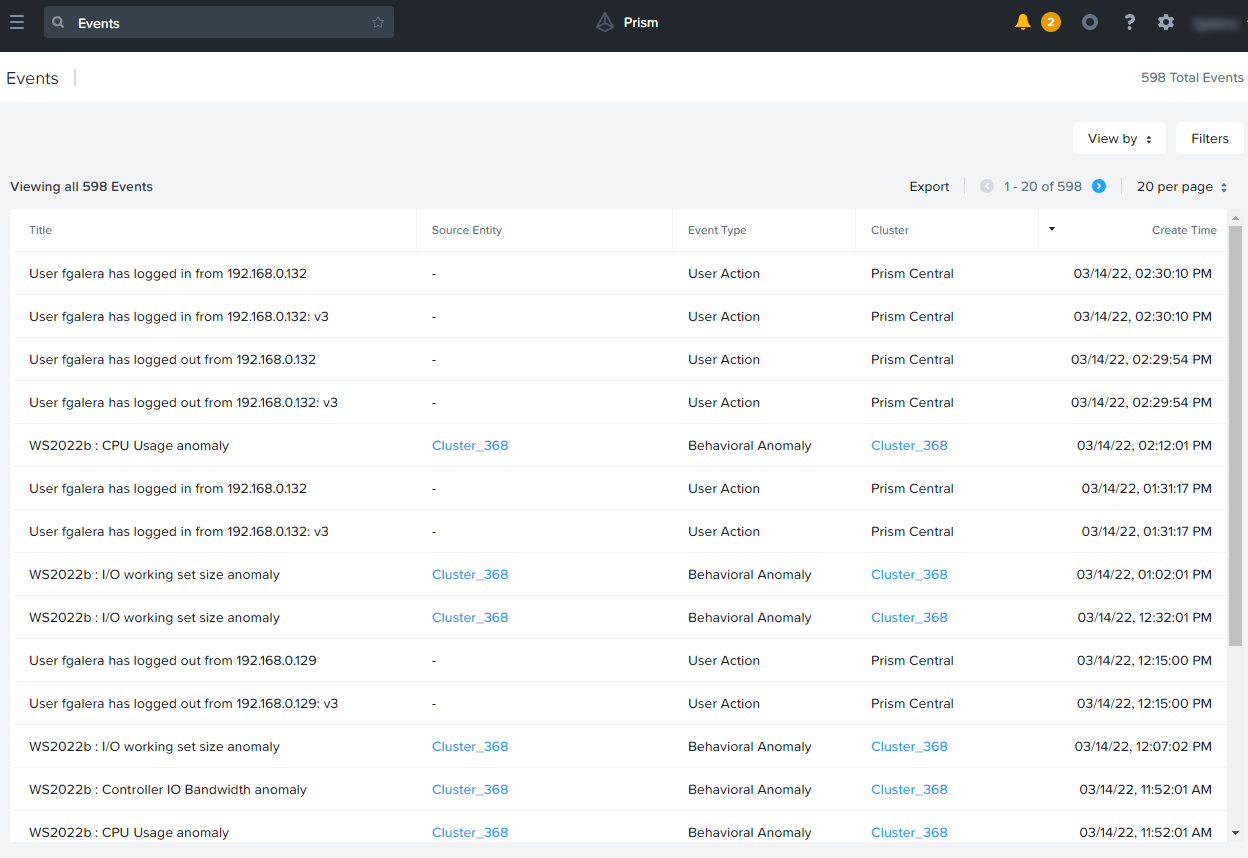Open the Filters panel

tap(1209, 139)
